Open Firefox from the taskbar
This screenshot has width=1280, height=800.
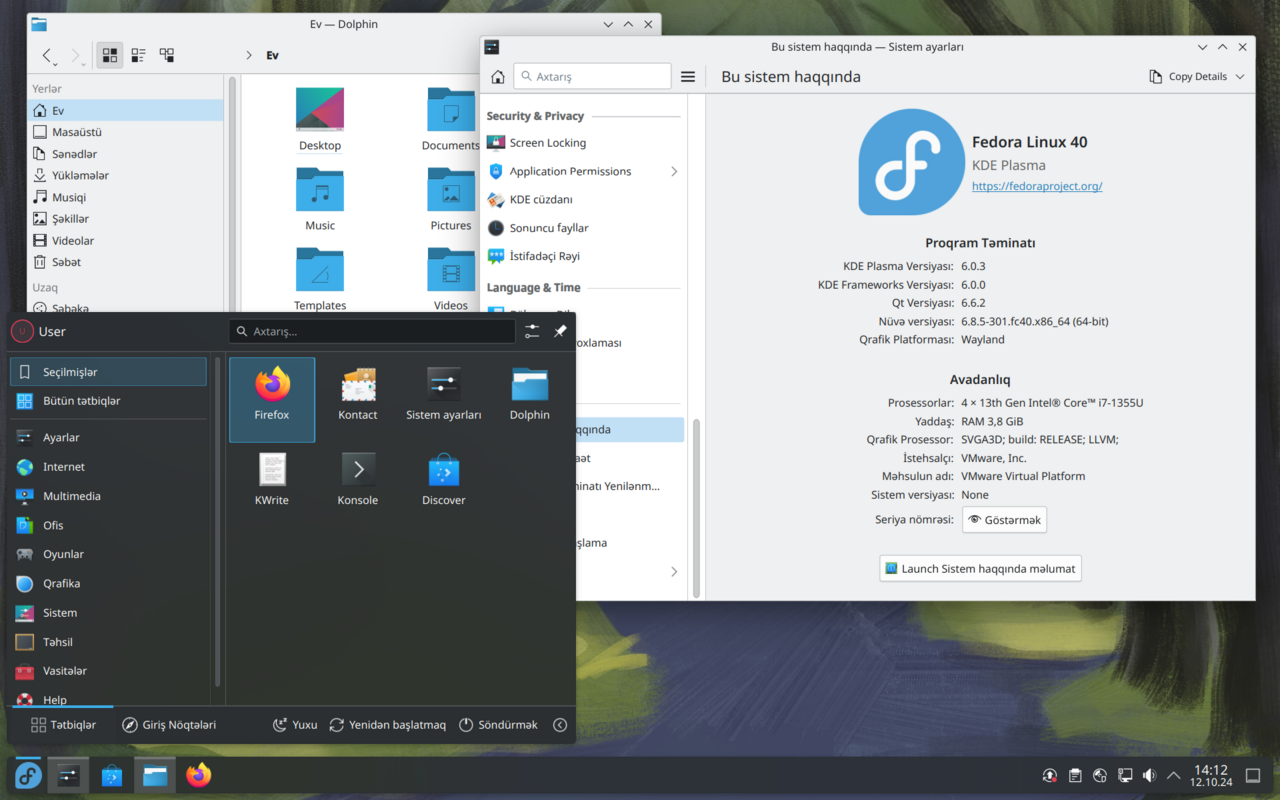[x=199, y=775]
